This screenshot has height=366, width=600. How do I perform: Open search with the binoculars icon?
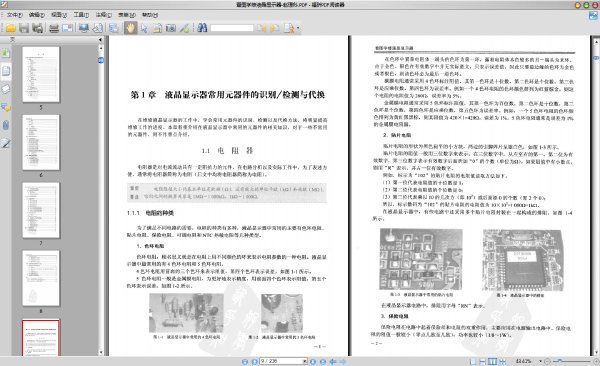click(x=202, y=28)
